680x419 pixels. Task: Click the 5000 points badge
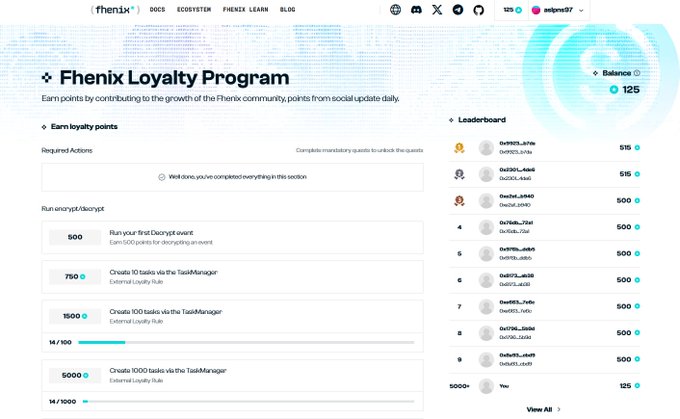[x=75, y=375]
